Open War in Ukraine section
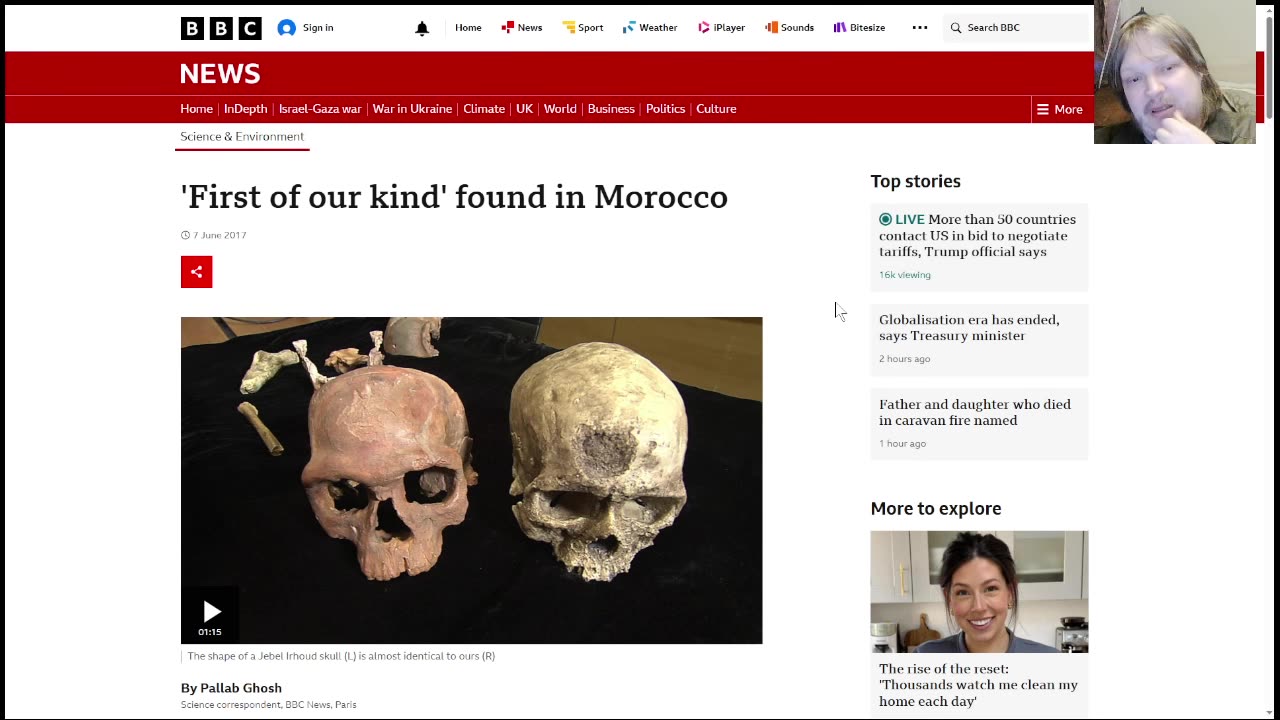The height and width of the screenshot is (720, 1280). point(412,109)
